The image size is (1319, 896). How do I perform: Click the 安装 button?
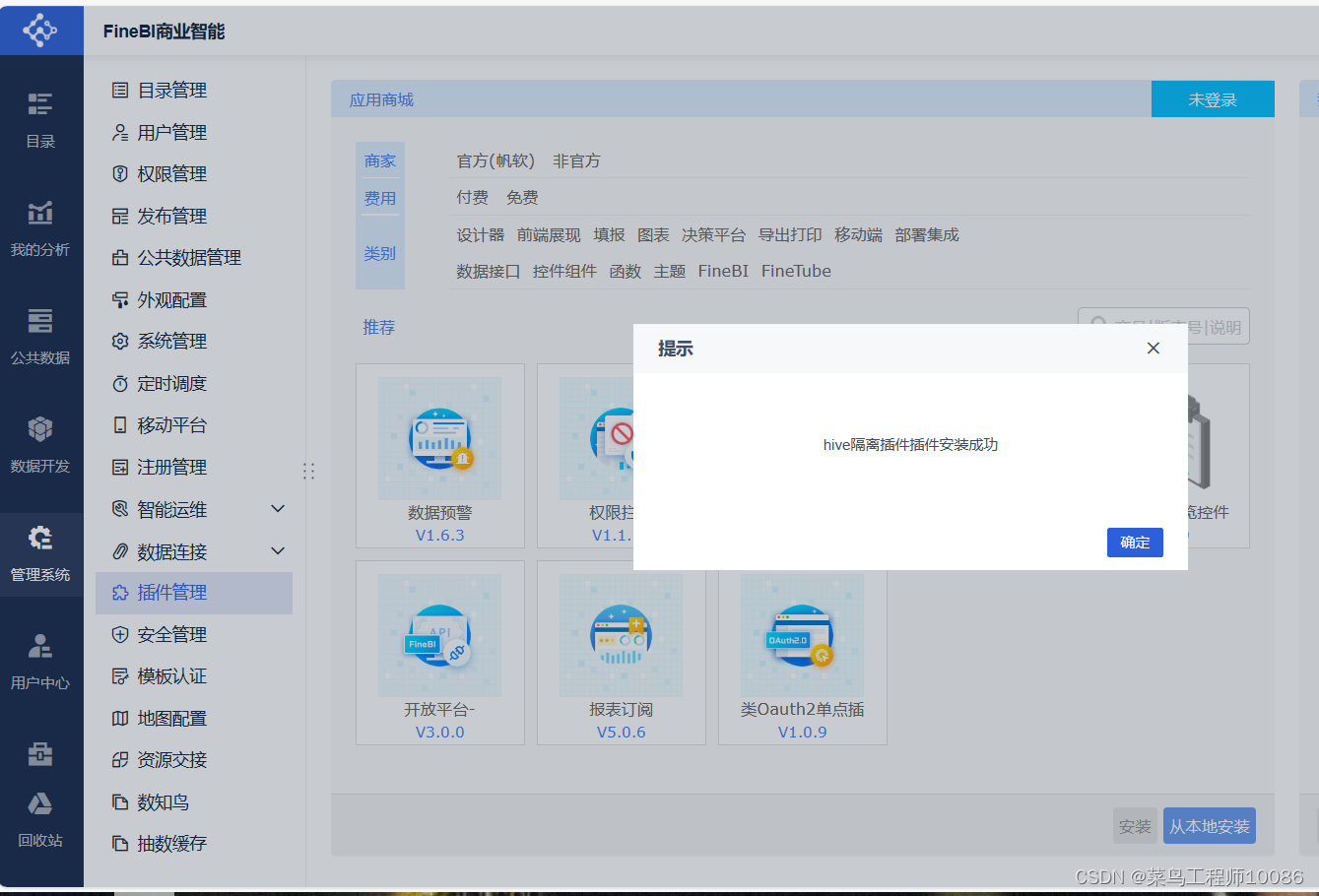coord(1135,826)
